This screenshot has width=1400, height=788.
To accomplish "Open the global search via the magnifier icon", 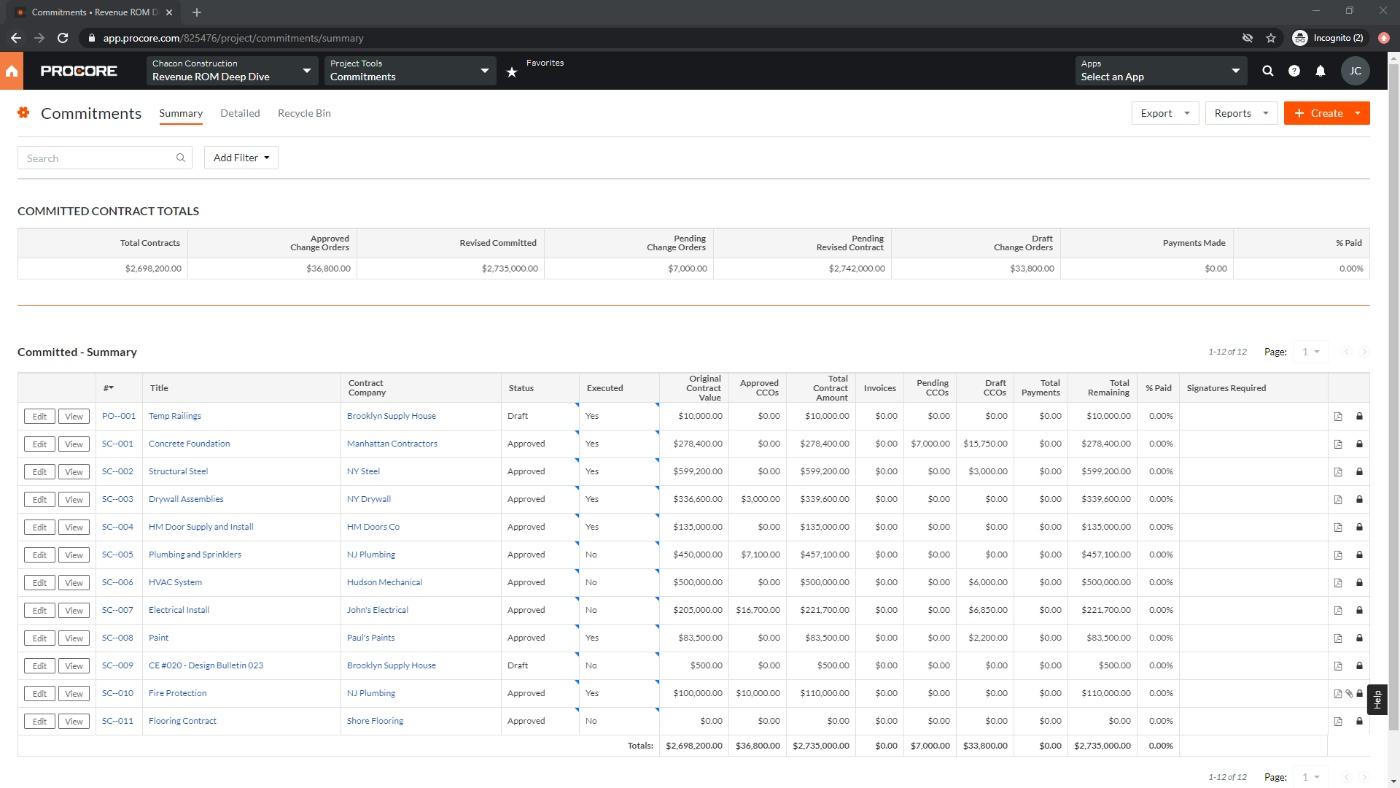I will [x=1268, y=71].
